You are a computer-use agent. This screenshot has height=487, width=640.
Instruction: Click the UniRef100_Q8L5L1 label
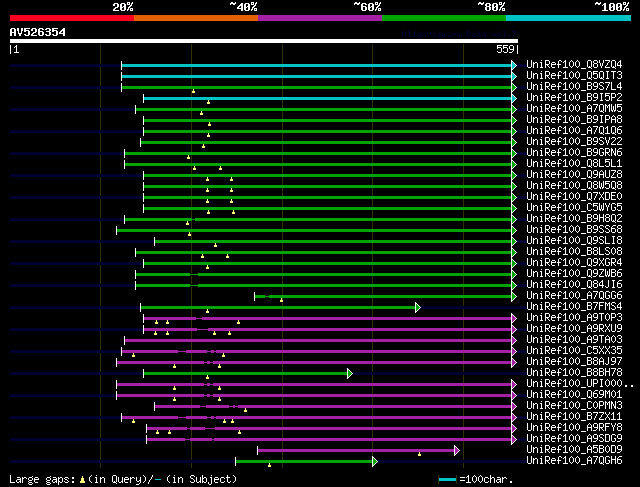[x=574, y=164]
